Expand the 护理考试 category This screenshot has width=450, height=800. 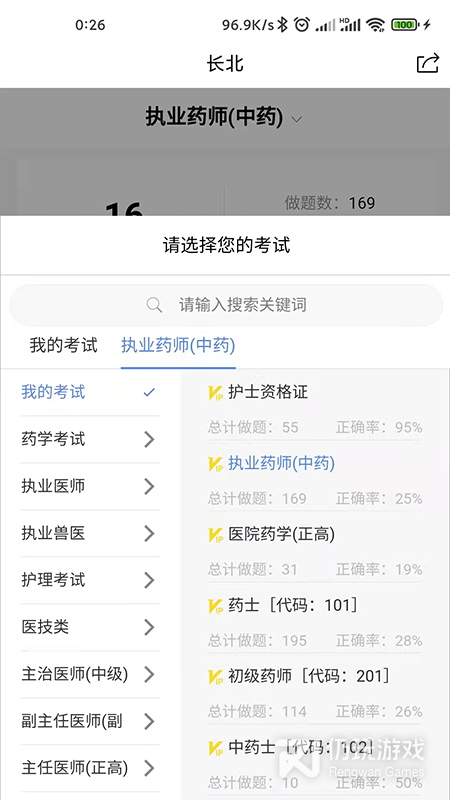(x=90, y=580)
